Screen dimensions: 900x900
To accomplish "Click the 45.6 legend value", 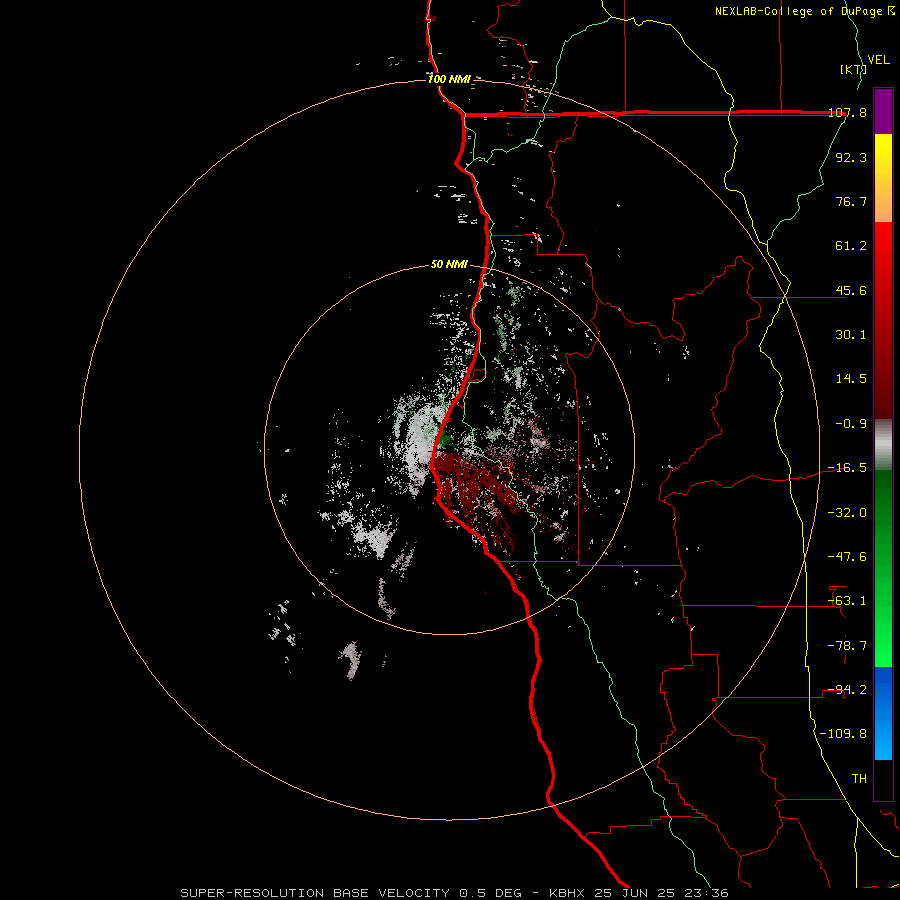I will (x=851, y=290).
